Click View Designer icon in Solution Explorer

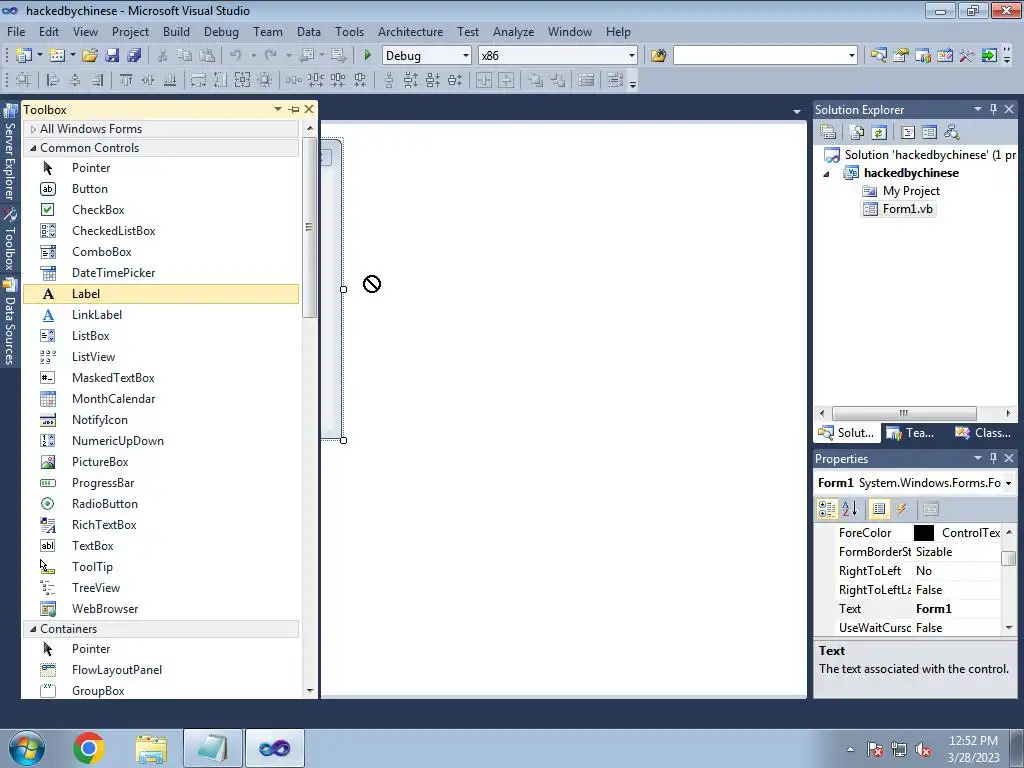[930, 133]
